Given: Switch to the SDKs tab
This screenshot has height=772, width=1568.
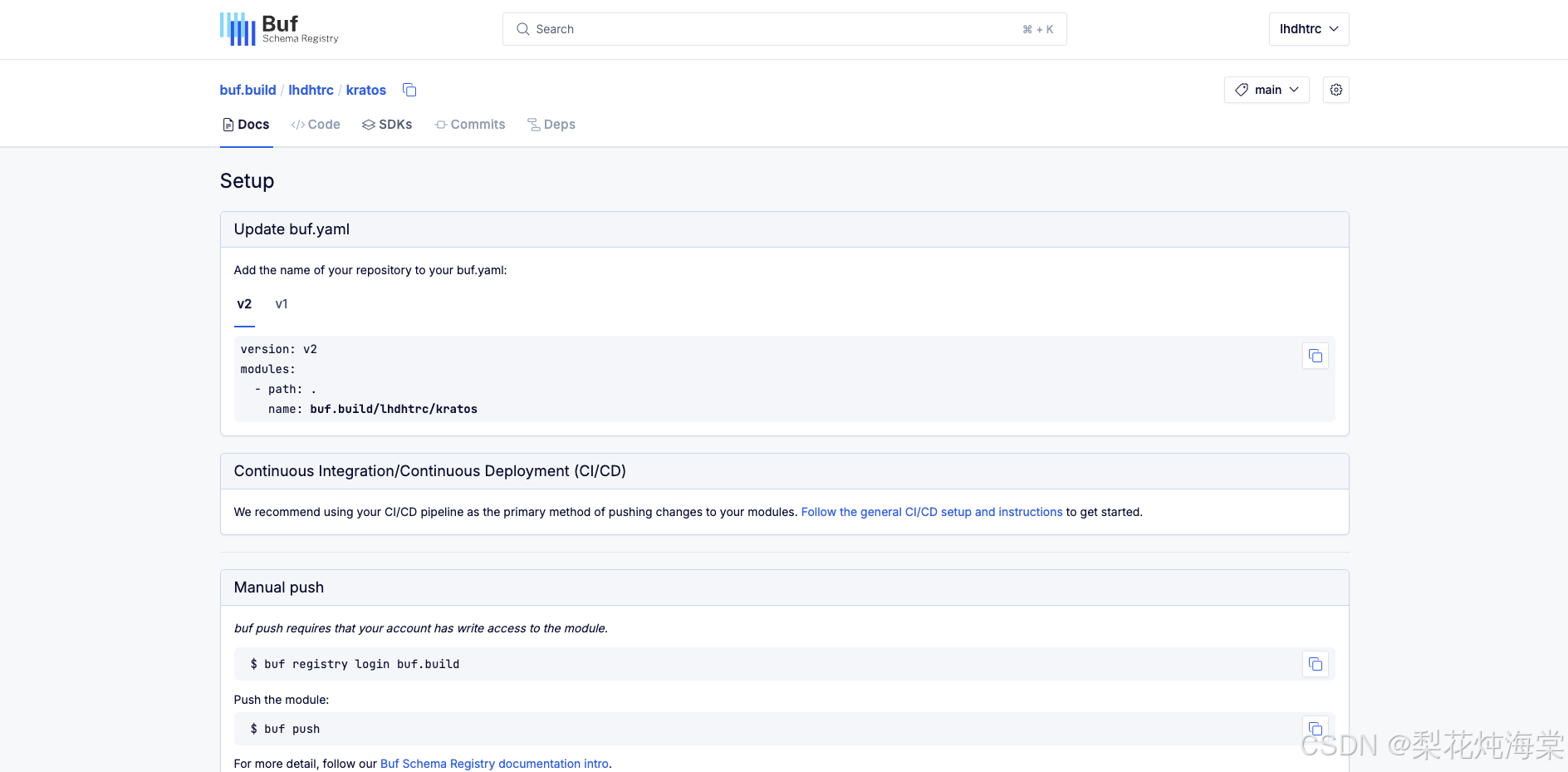Looking at the screenshot, I should click(x=387, y=125).
